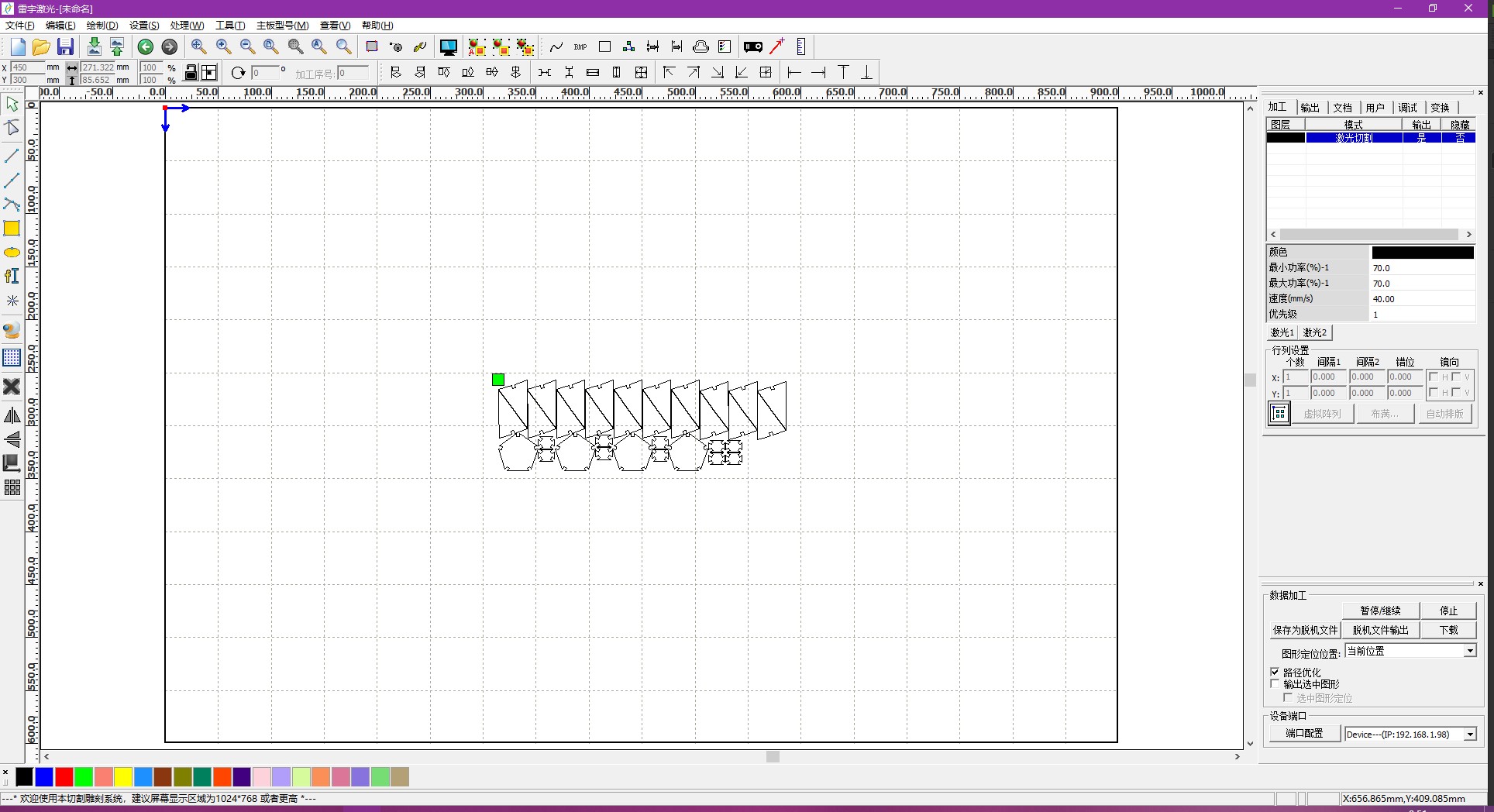Enable the 输出选中图形 checkbox

1273,684
